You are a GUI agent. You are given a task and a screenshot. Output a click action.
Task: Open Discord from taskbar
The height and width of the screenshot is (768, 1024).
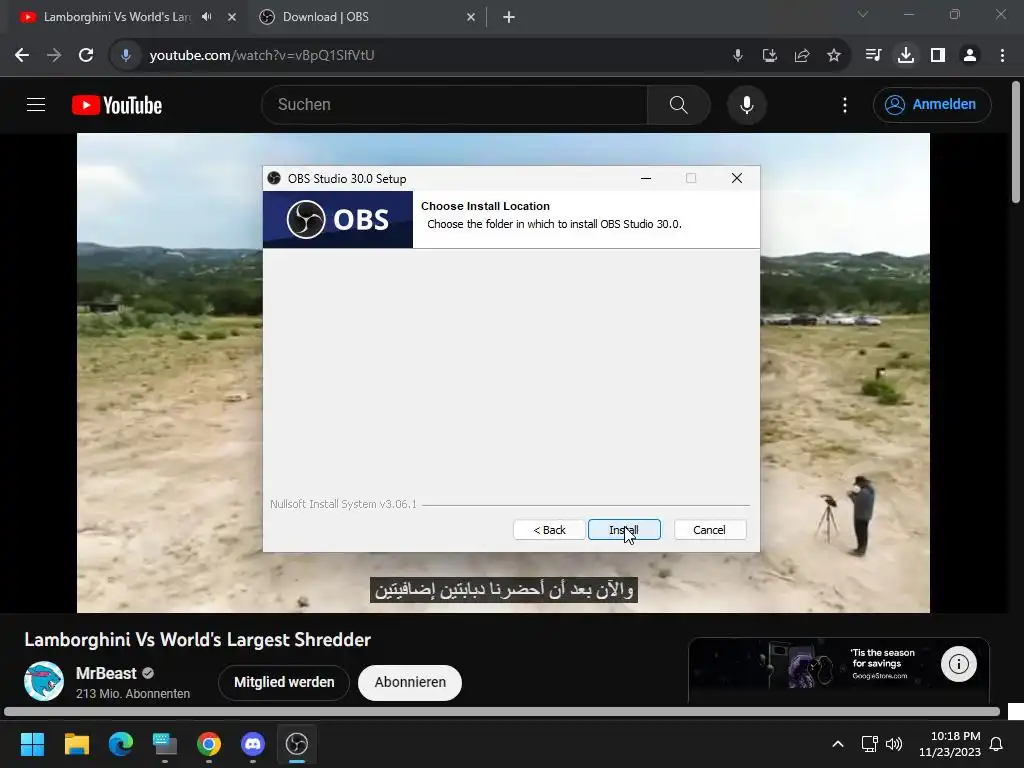253,744
